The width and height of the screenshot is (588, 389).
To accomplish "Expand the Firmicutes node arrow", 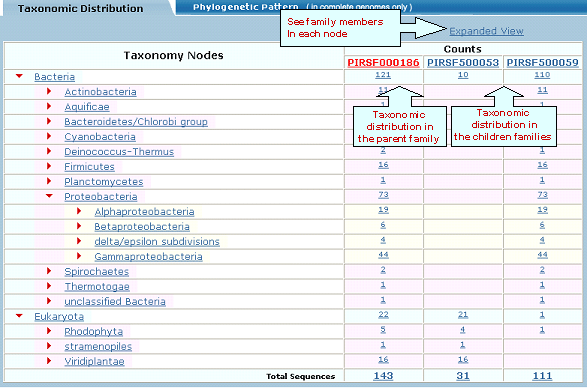I will coord(49,166).
